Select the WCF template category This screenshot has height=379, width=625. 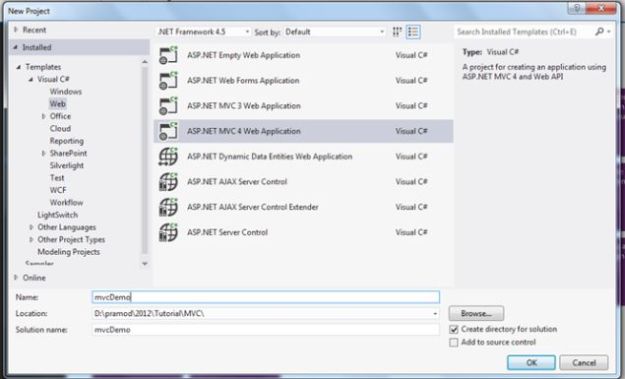coord(58,190)
